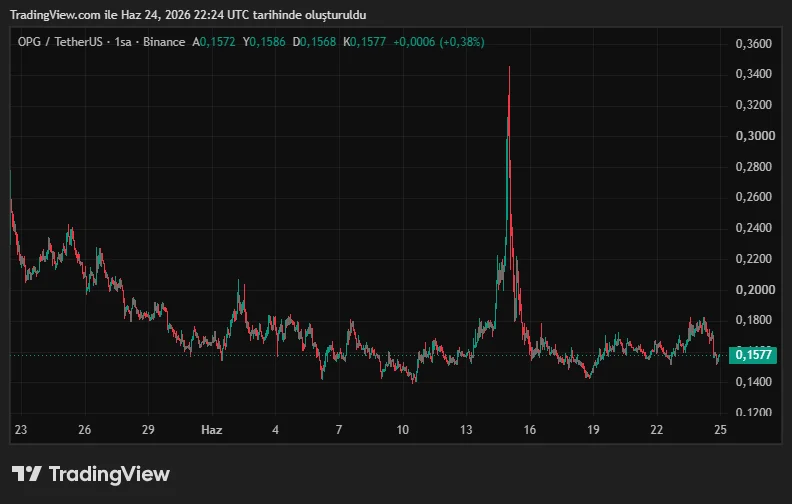The image size is (792, 504).
Task: Click the close value K0,1577
Action: (365, 42)
